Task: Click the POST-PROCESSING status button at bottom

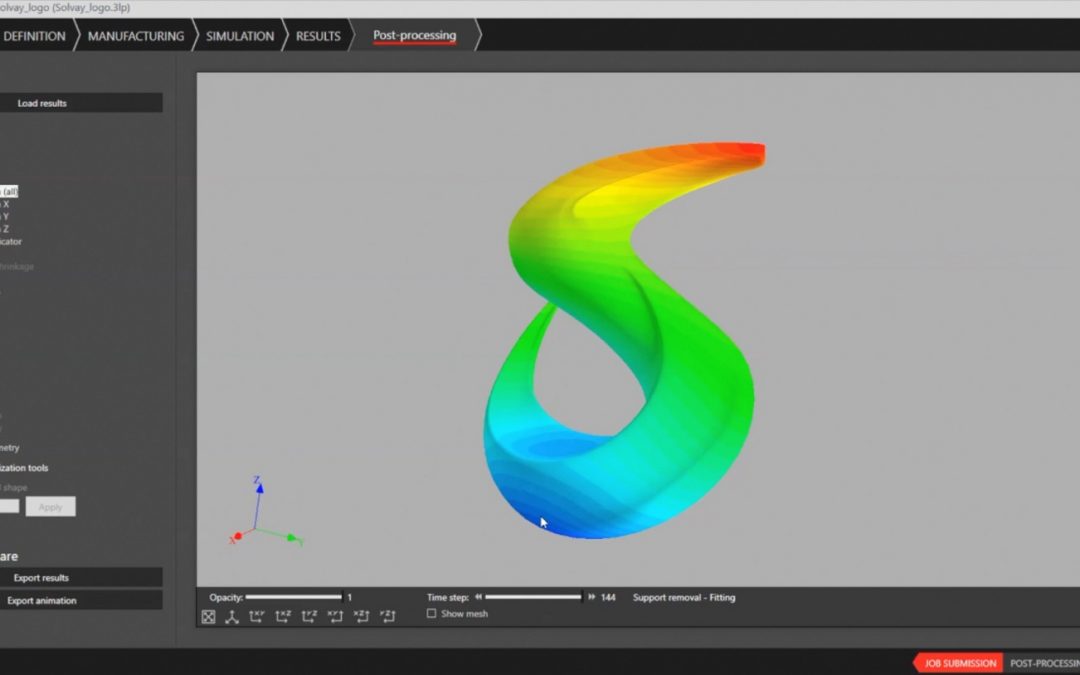Action: [1043, 663]
